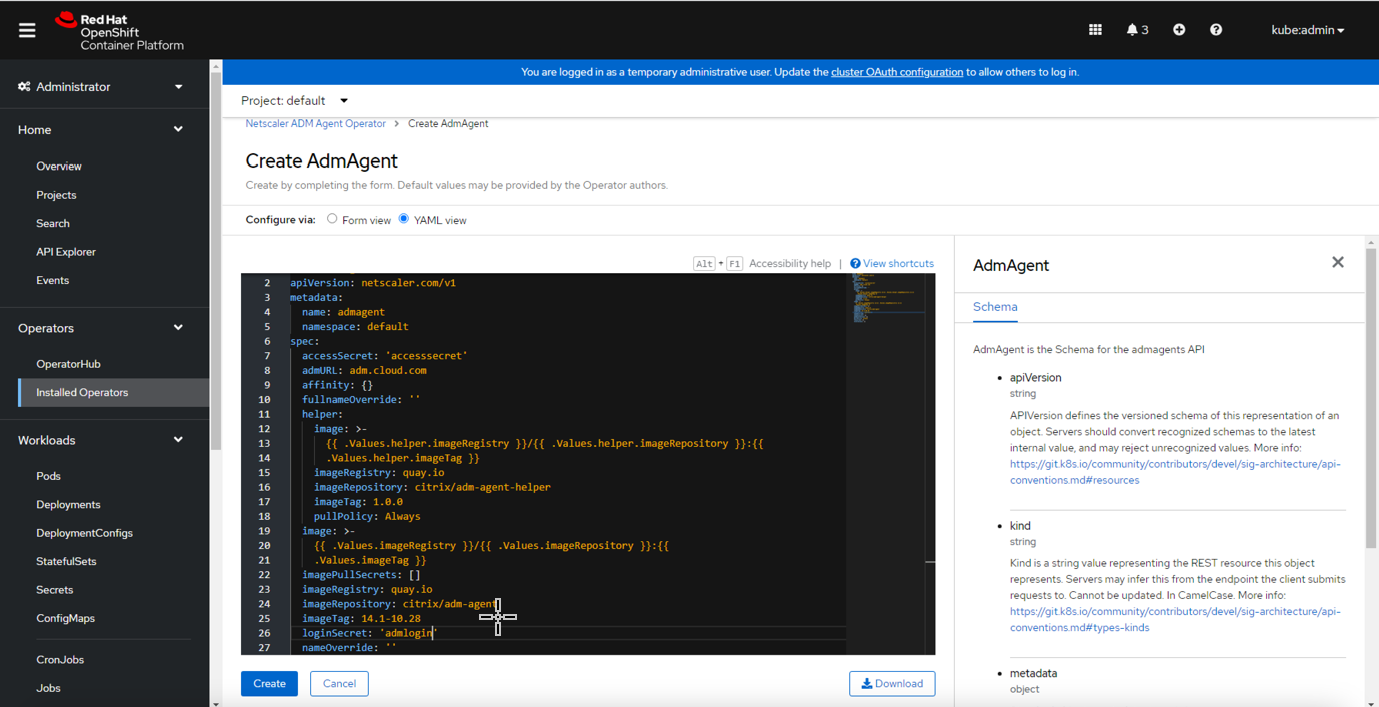1379x707 pixels.
Task: Click the schema panel vertical scrollbar
Action: pyautogui.click(x=1372, y=397)
